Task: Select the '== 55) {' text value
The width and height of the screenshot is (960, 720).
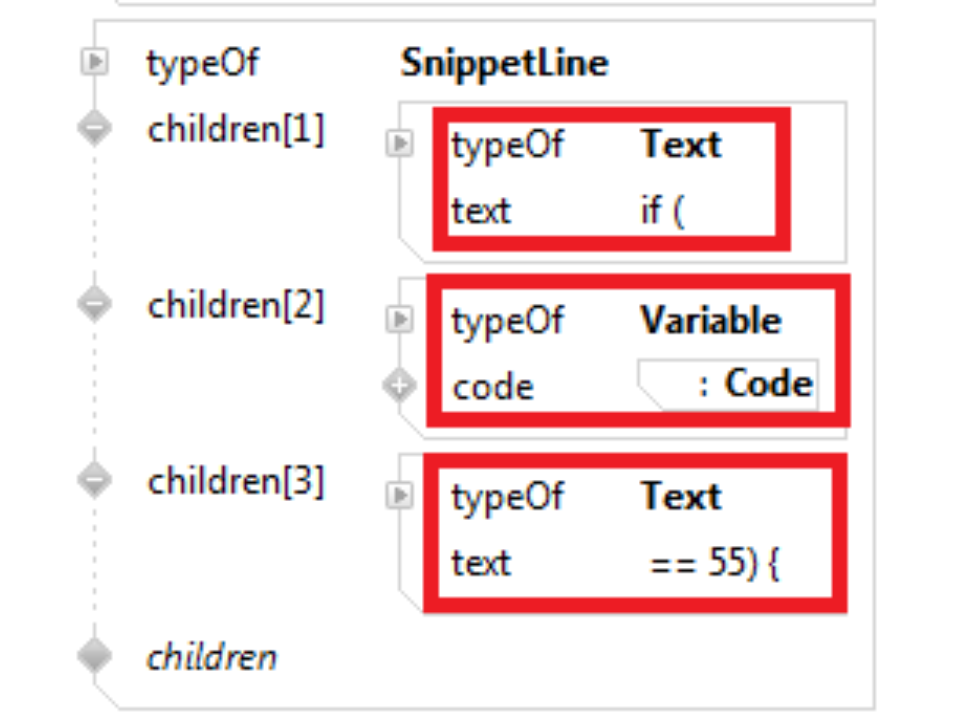Action: (714, 562)
